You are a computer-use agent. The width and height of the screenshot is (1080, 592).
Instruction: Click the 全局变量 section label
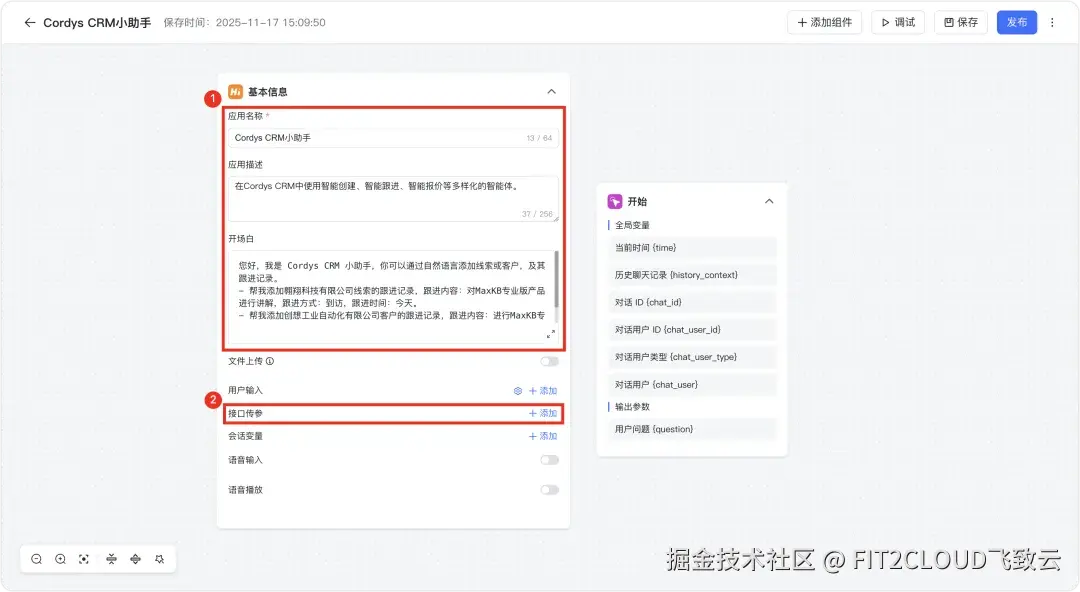632,225
